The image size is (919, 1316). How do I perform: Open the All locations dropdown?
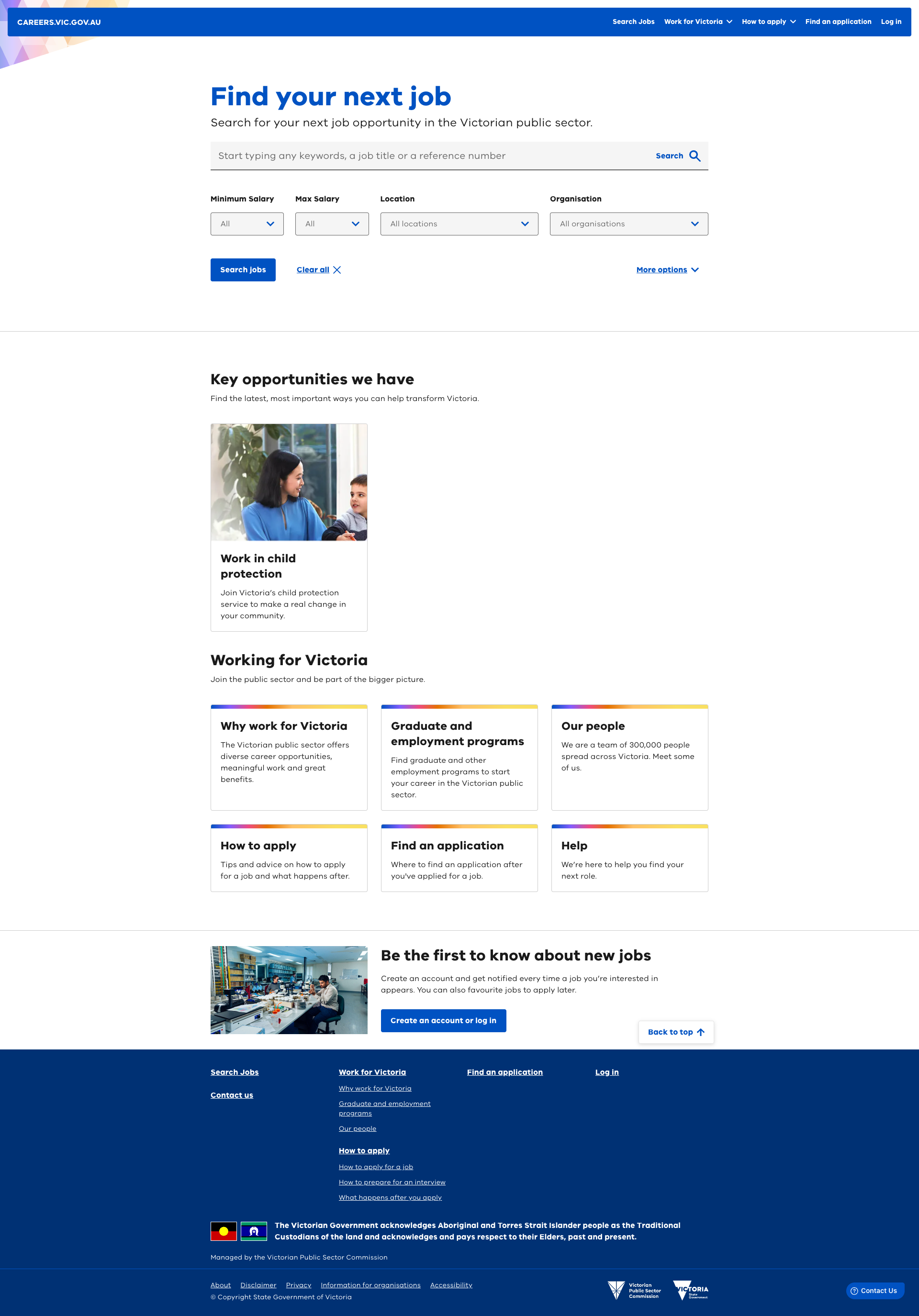(x=459, y=223)
